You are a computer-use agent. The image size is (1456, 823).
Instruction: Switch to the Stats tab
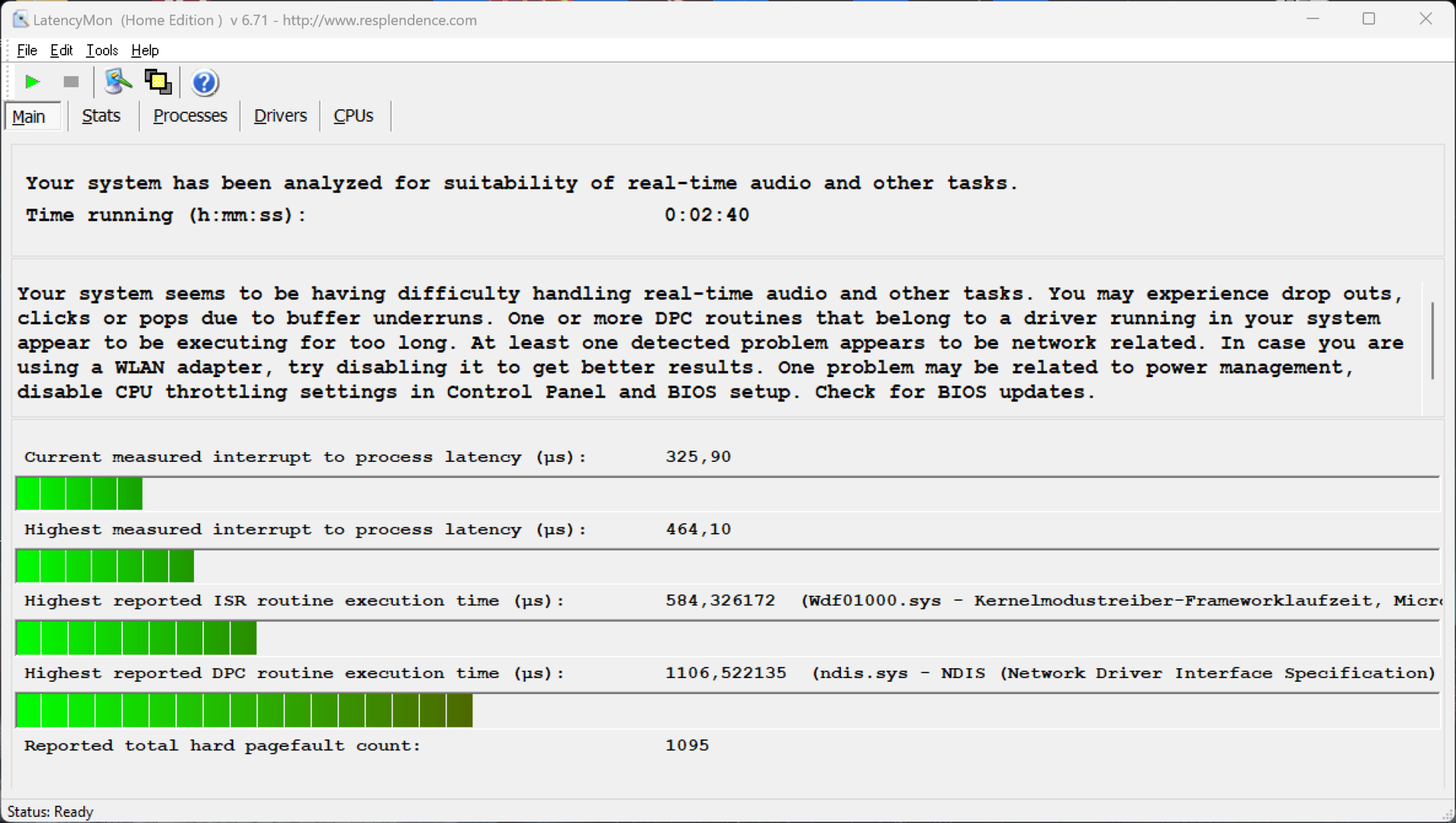coord(101,116)
